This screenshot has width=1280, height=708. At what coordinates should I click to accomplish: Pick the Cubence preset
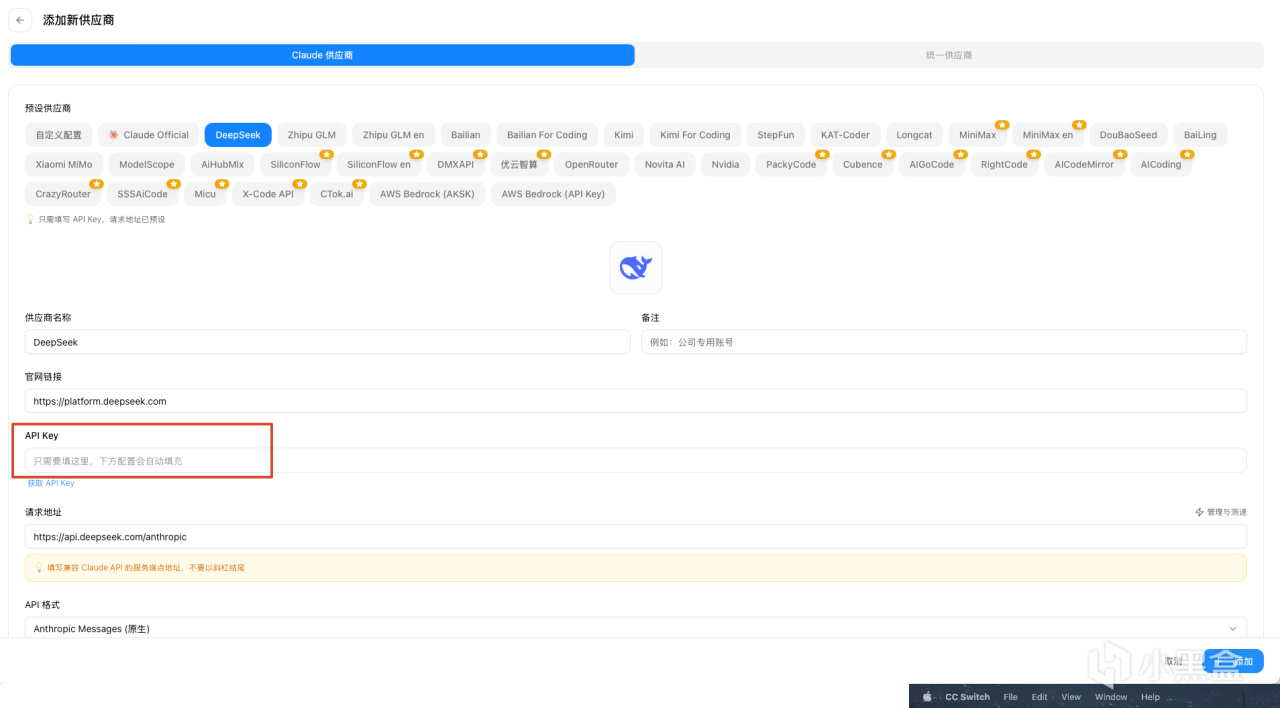pyautogui.click(x=863, y=165)
